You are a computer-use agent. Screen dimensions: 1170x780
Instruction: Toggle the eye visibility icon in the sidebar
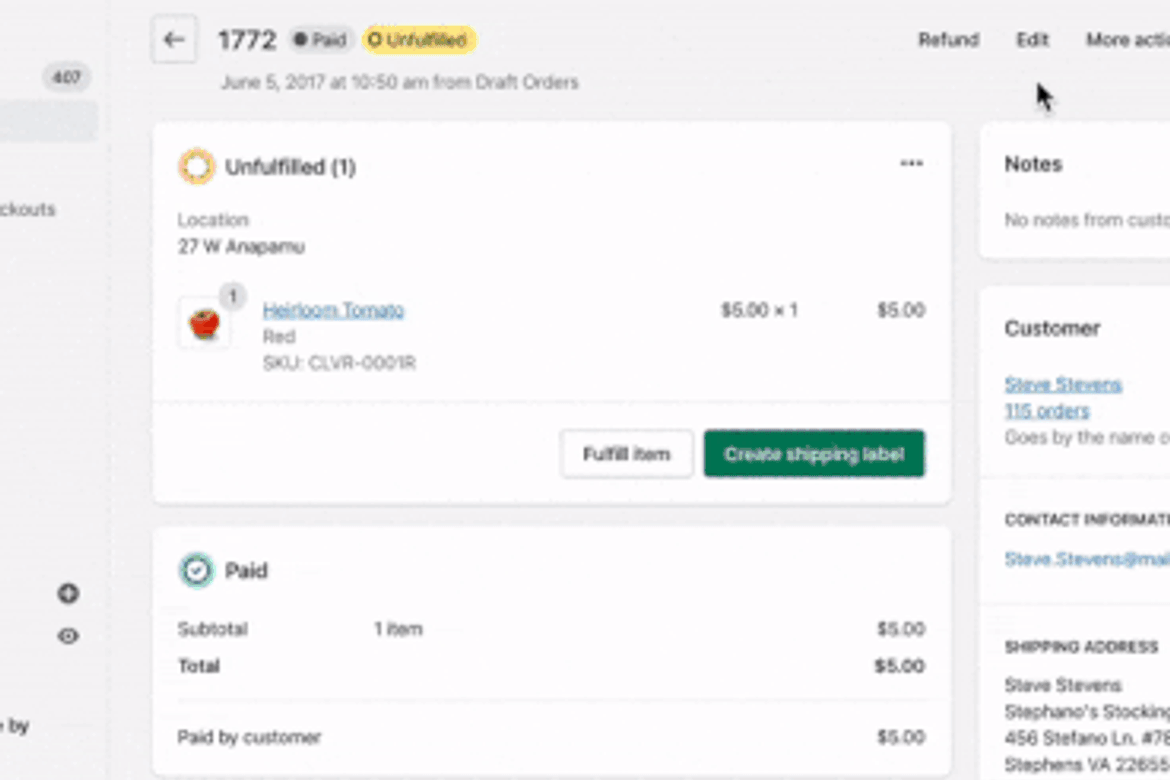coord(68,636)
